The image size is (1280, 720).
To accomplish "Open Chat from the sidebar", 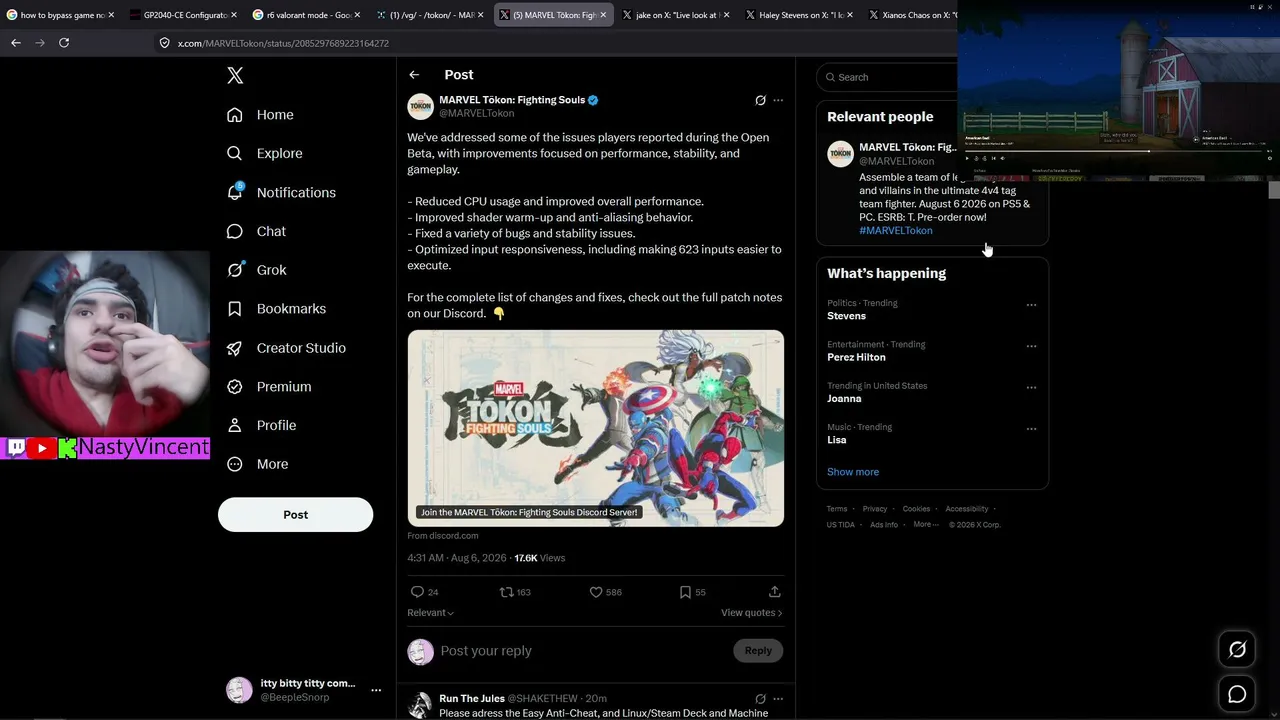I will pyautogui.click(x=256, y=231).
